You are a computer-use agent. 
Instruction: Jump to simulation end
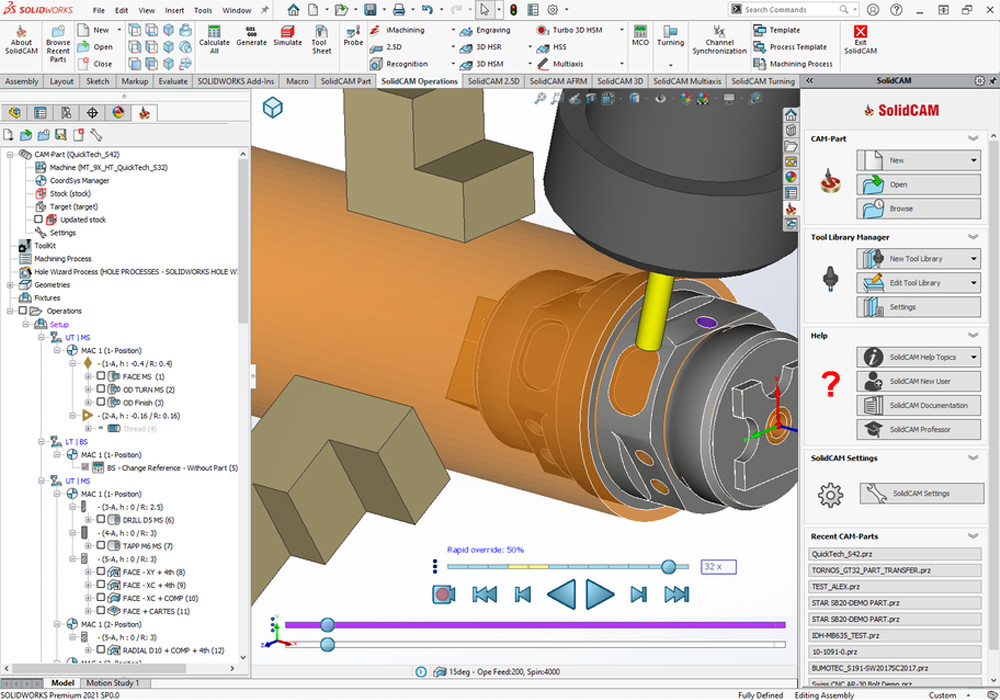tap(676, 594)
